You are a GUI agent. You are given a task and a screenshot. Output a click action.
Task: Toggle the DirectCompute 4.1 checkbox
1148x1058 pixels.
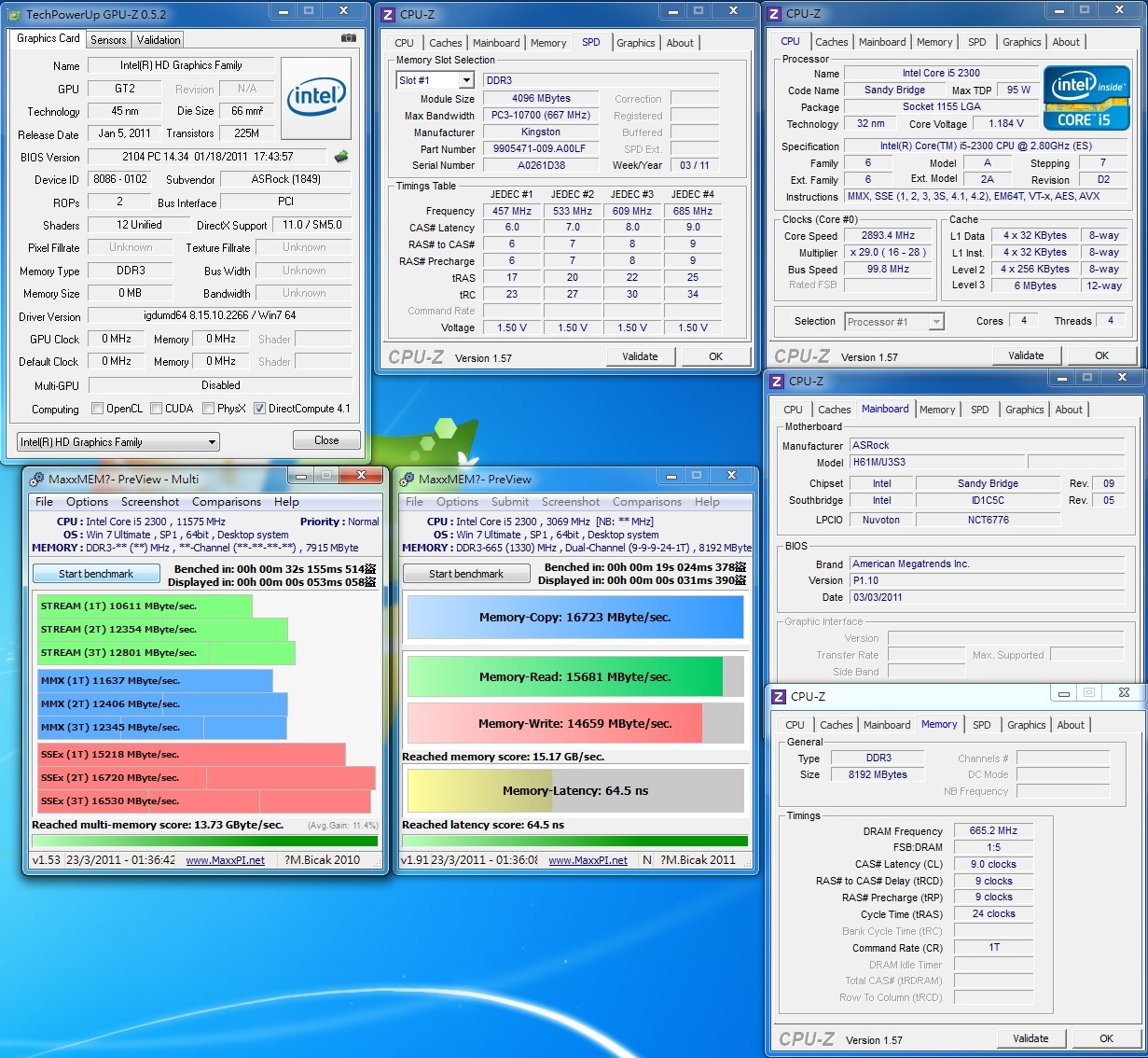(259, 409)
